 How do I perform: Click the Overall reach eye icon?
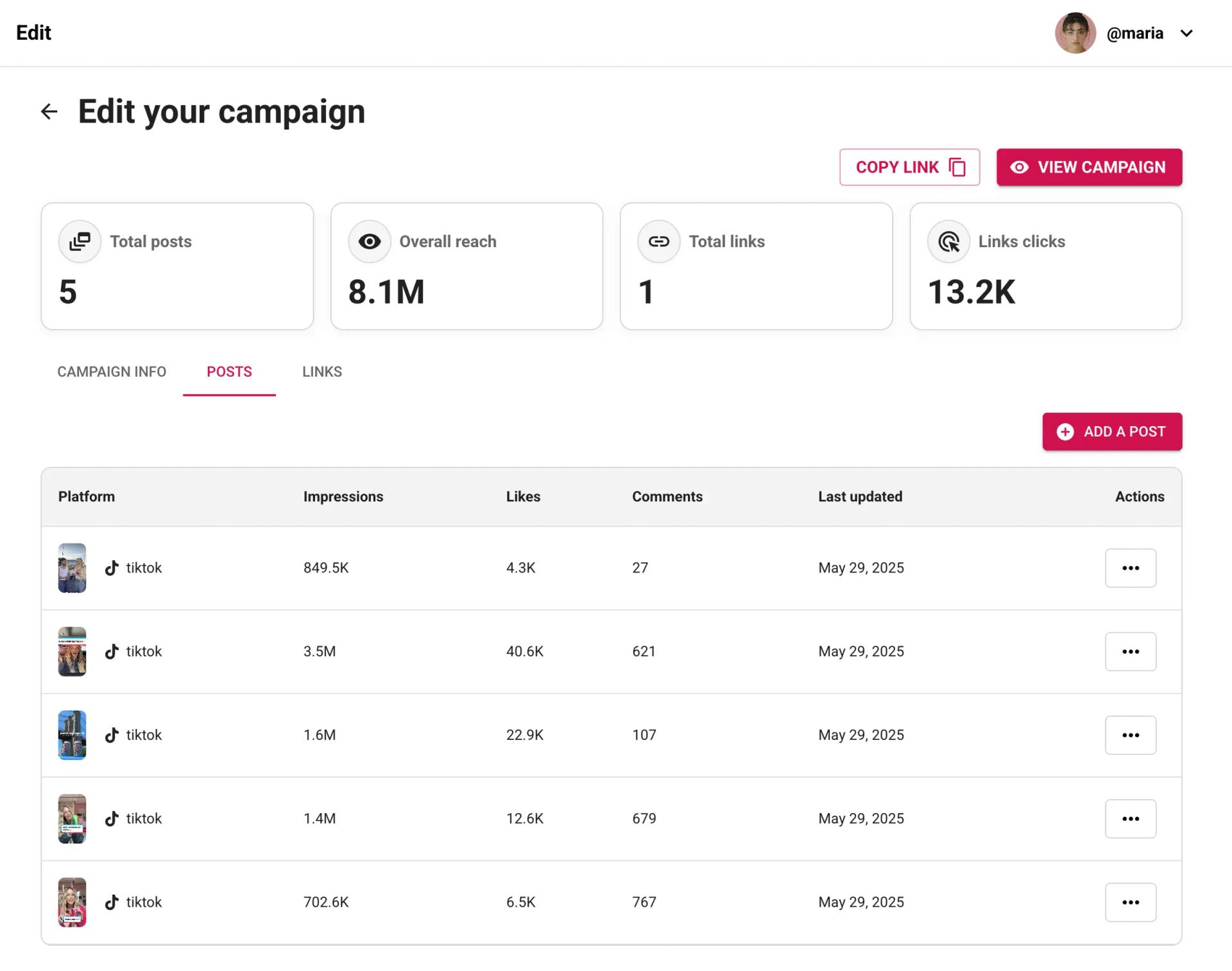[x=370, y=241]
